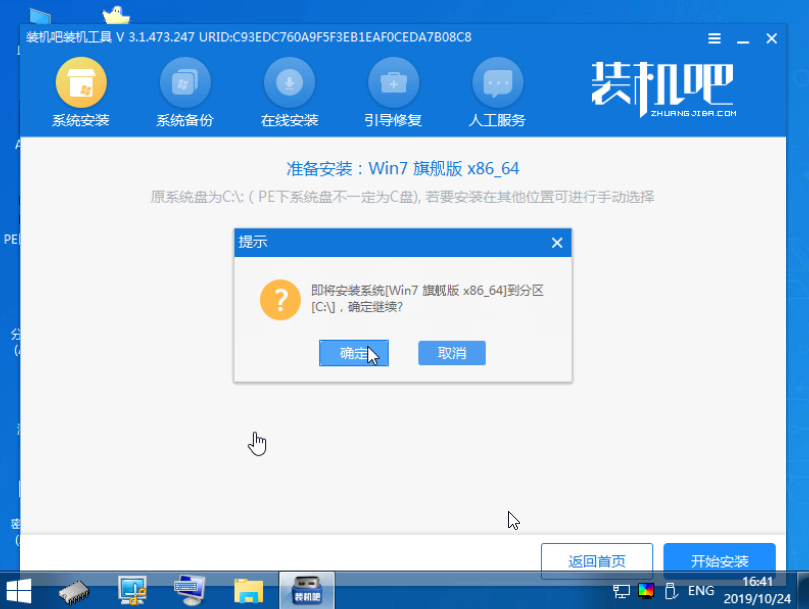Click the memory chip taskbar icon
The image size is (809, 609).
click(x=73, y=590)
